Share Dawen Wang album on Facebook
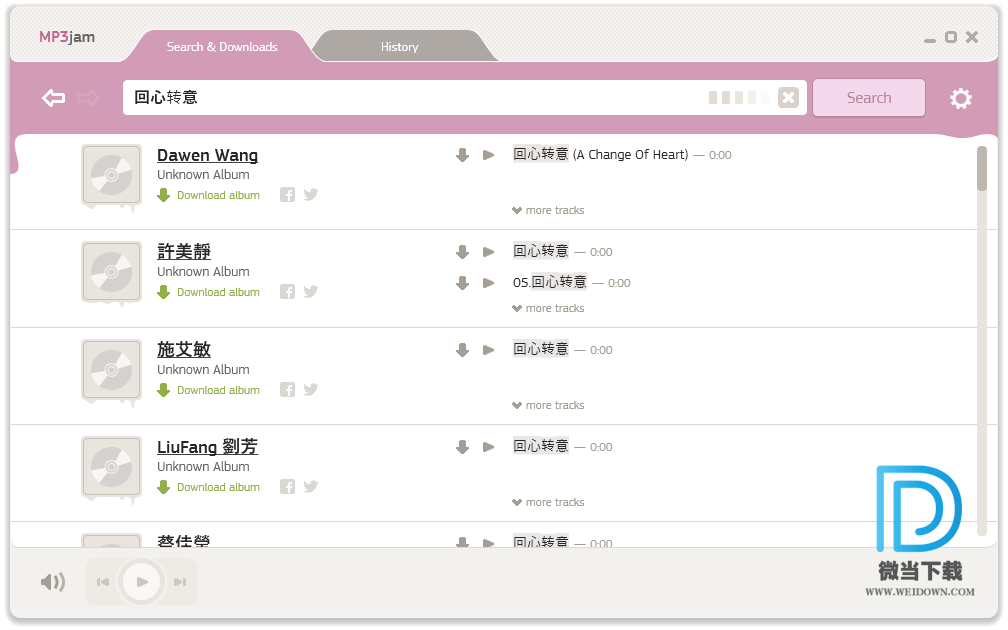 tap(287, 195)
